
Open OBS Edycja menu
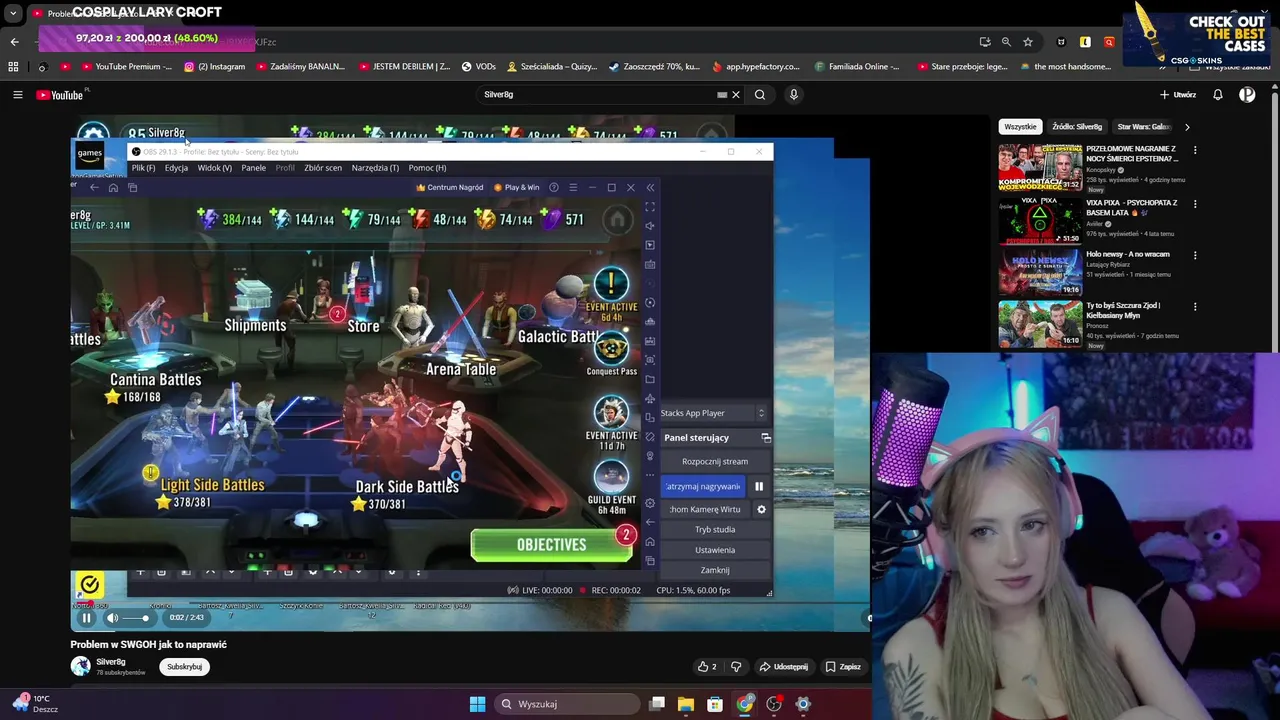pyautogui.click(x=176, y=168)
